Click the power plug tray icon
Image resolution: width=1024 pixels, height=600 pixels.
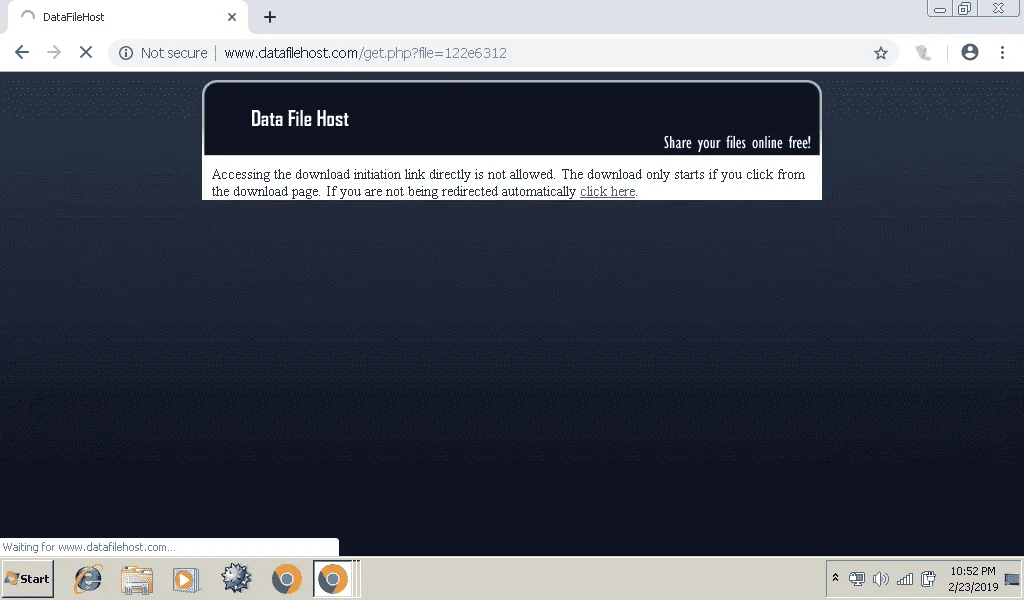(x=928, y=578)
